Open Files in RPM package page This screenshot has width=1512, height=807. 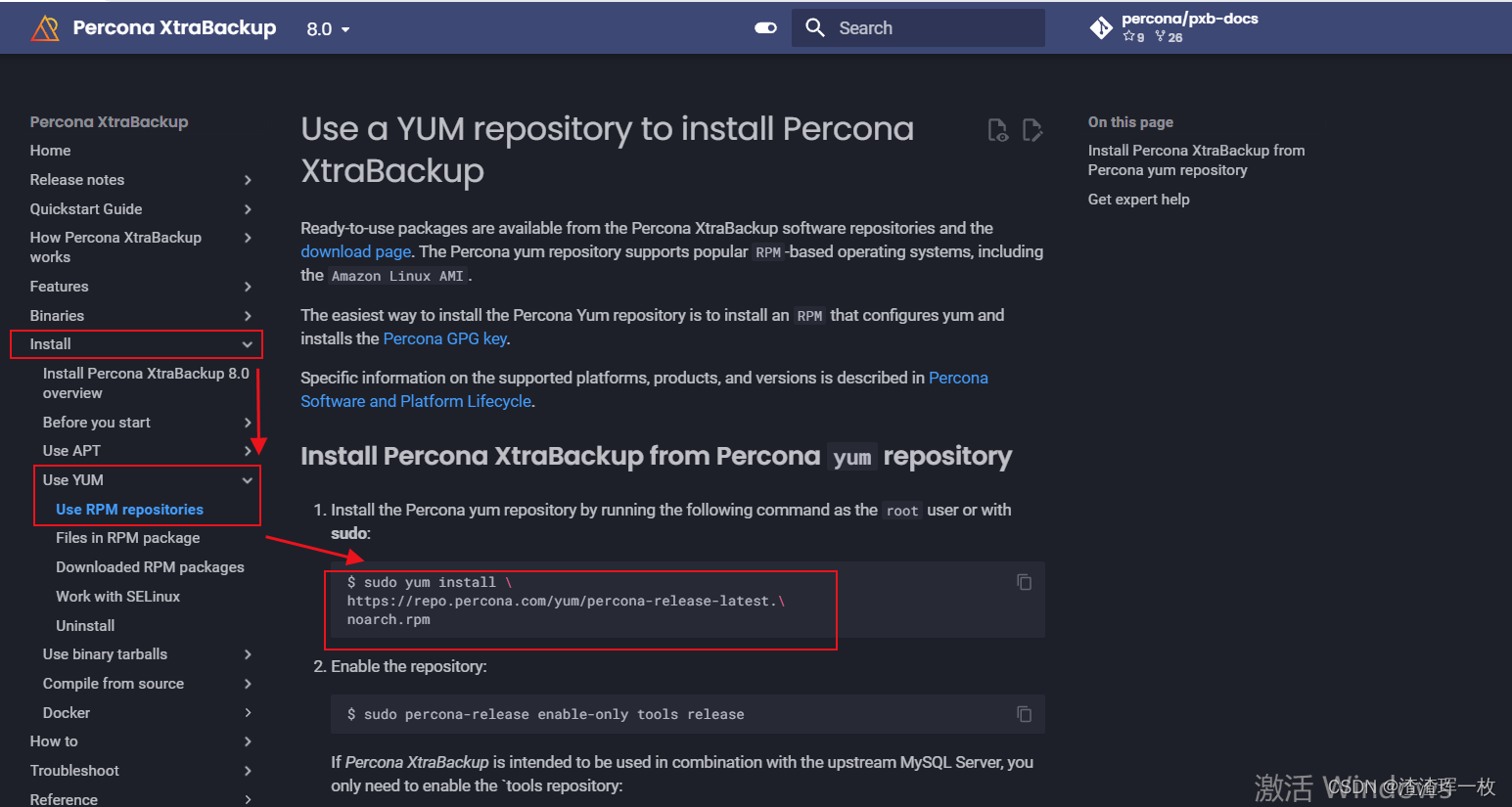tap(127, 538)
